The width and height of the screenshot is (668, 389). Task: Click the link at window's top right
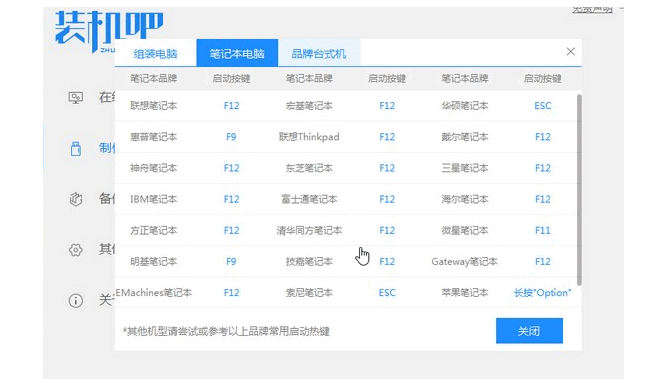[x=592, y=9]
